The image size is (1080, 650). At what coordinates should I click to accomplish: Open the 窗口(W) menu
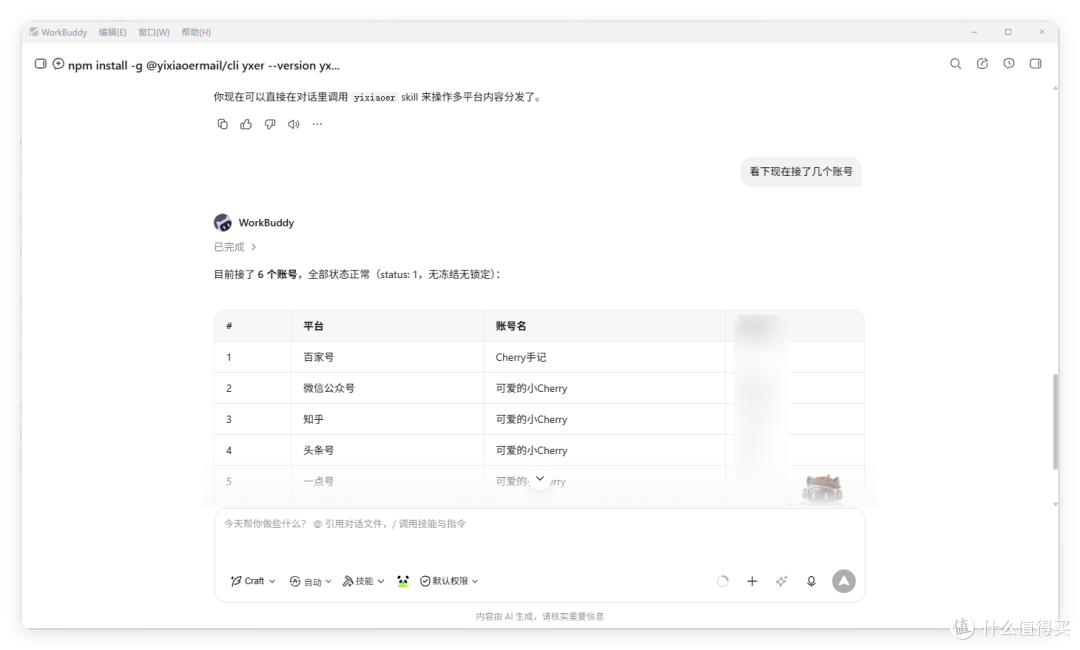(154, 32)
